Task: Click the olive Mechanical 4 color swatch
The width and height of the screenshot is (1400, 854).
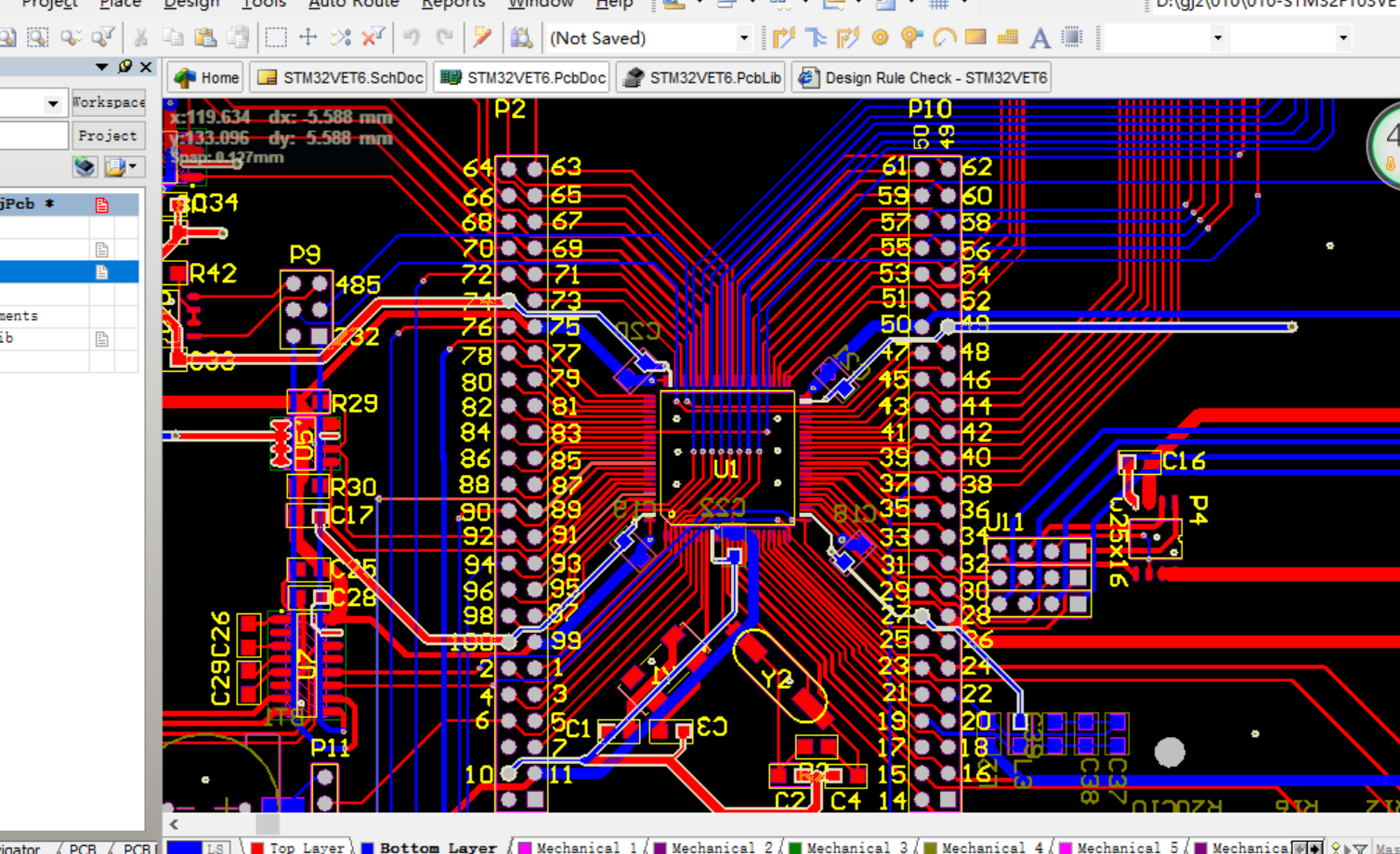Action: coord(930,847)
